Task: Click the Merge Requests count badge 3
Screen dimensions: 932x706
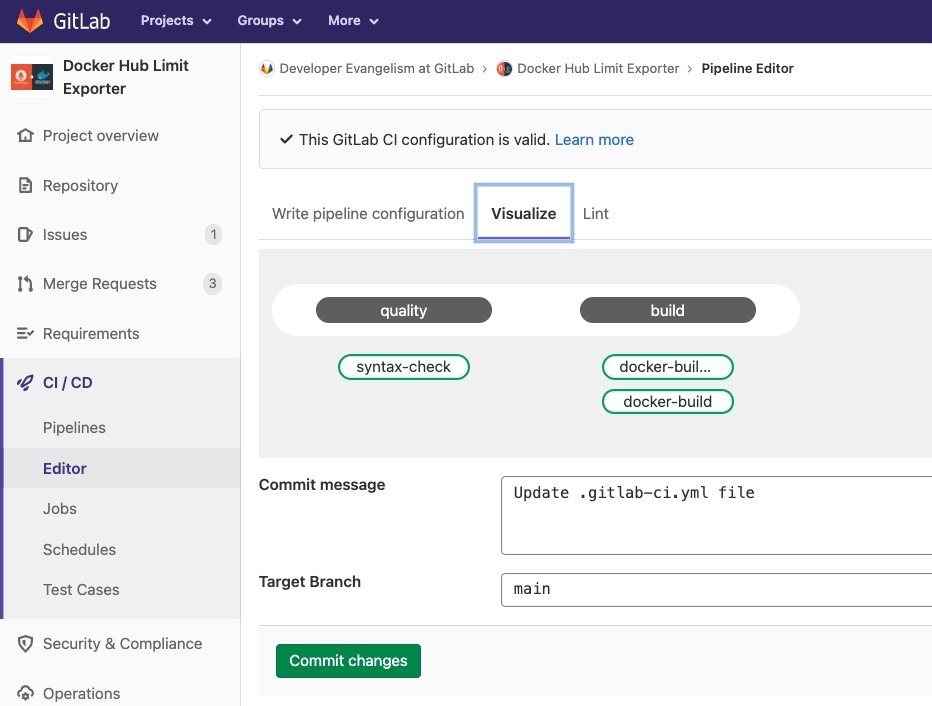Action: (213, 283)
